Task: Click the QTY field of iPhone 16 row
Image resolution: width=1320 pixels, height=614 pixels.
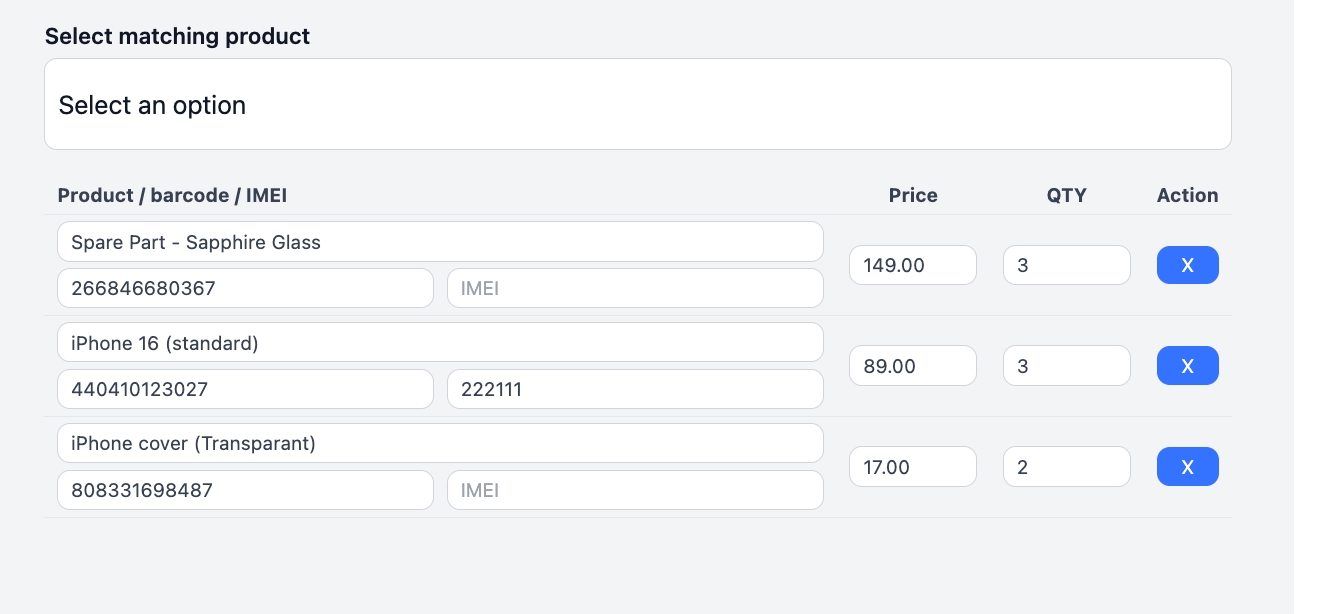Action: tap(1066, 366)
